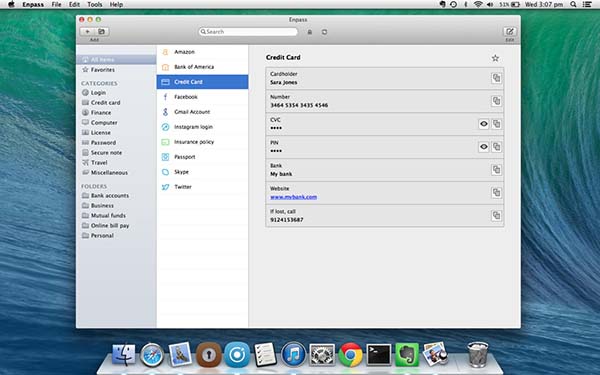Filter by Miscellaneous category
This screenshot has height=375, width=600.
pos(116,173)
